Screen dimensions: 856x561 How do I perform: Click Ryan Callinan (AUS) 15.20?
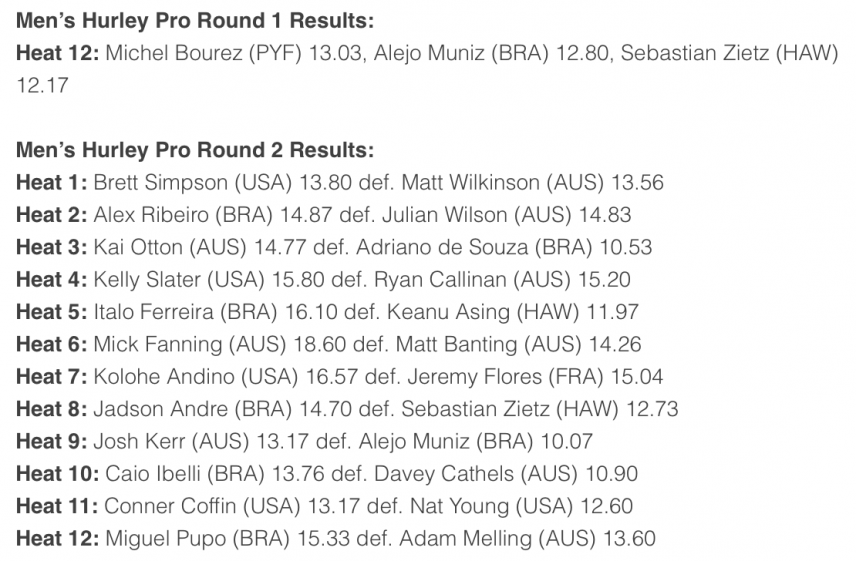coord(502,279)
